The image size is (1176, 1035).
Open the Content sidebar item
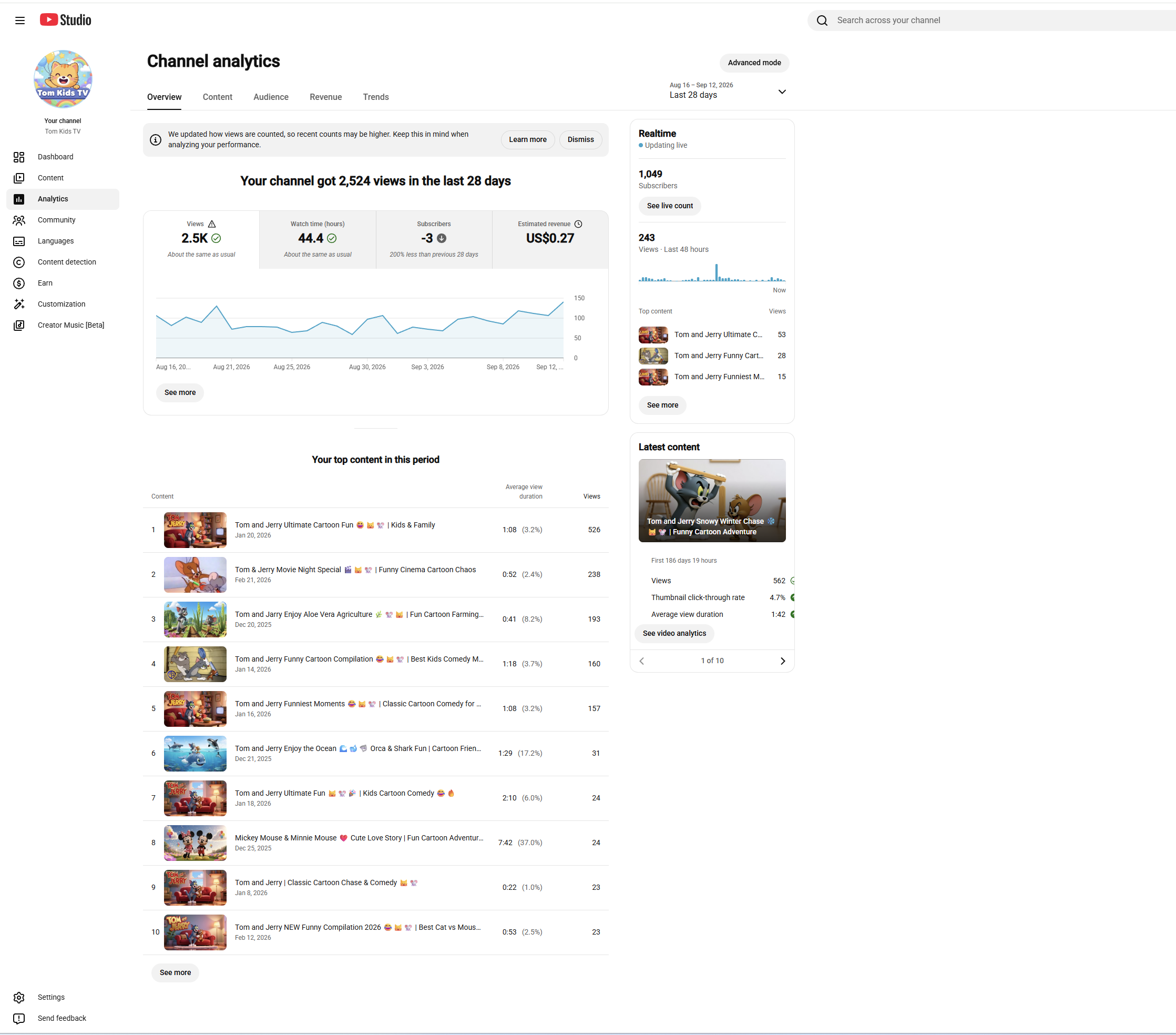pyautogui.click(x=63, y=178)
